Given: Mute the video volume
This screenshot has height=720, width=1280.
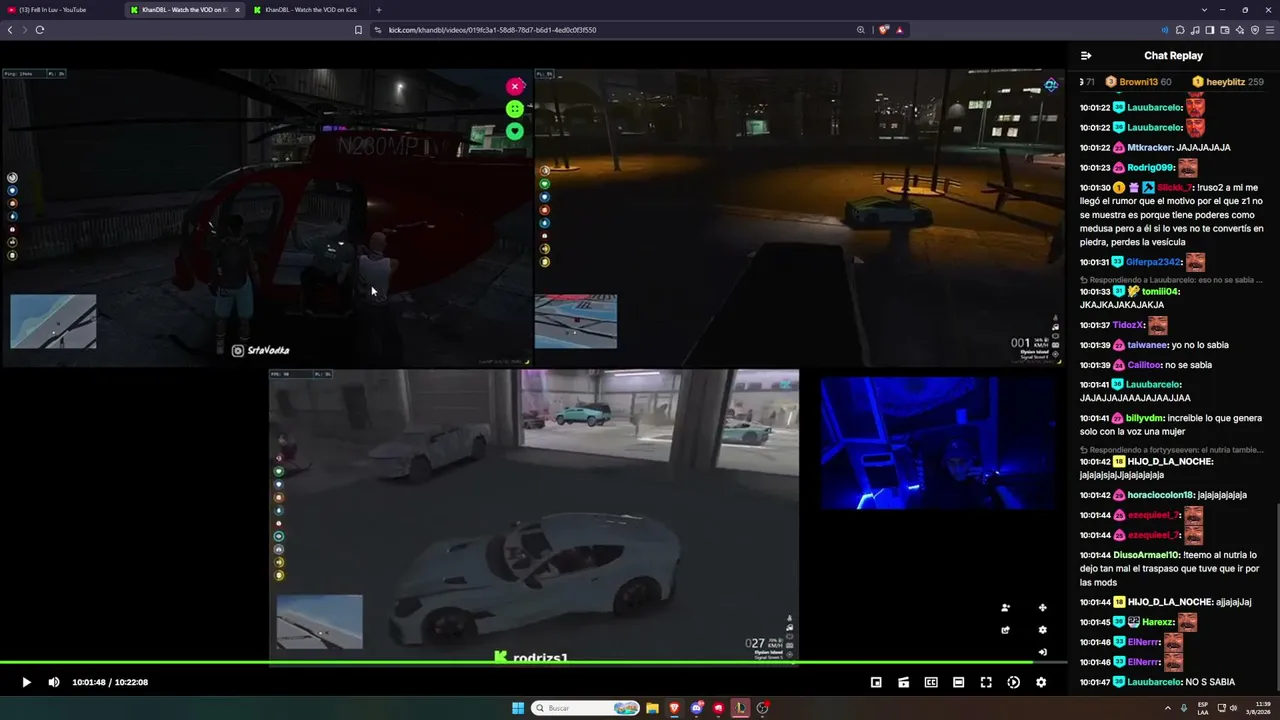Looking at the screenshot, I should tap(54, 682).
